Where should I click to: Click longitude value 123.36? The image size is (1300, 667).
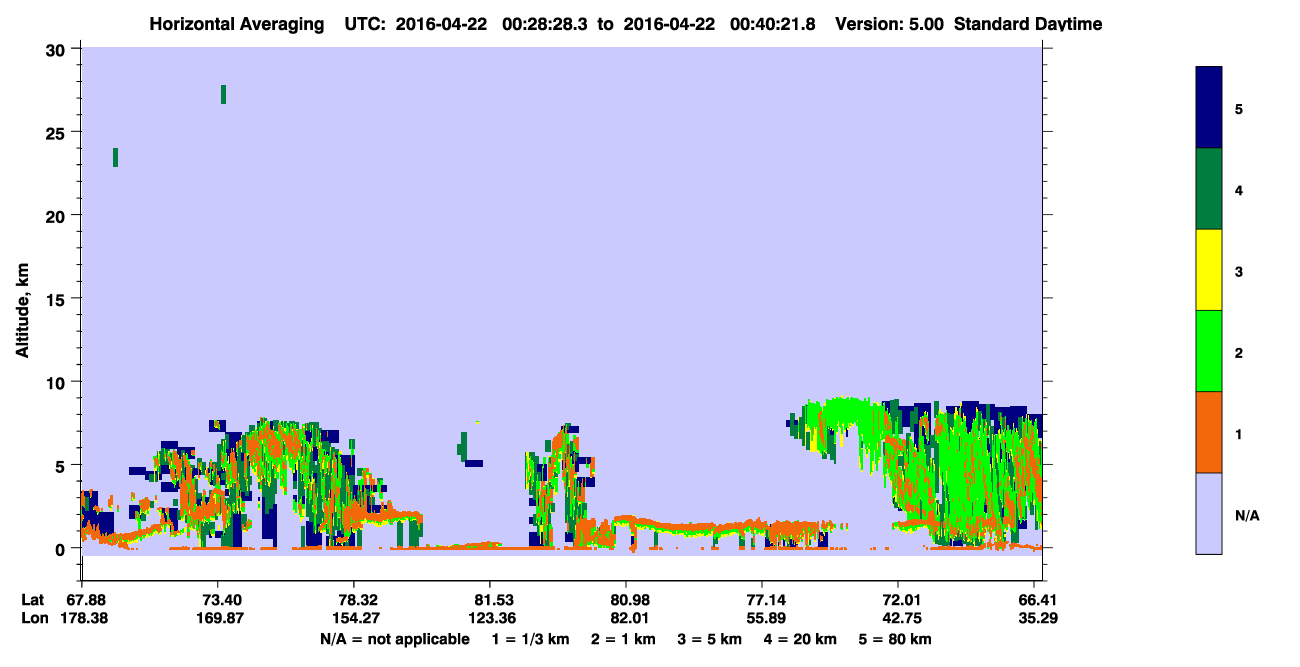pyautogui.click(x=490, y=618)
